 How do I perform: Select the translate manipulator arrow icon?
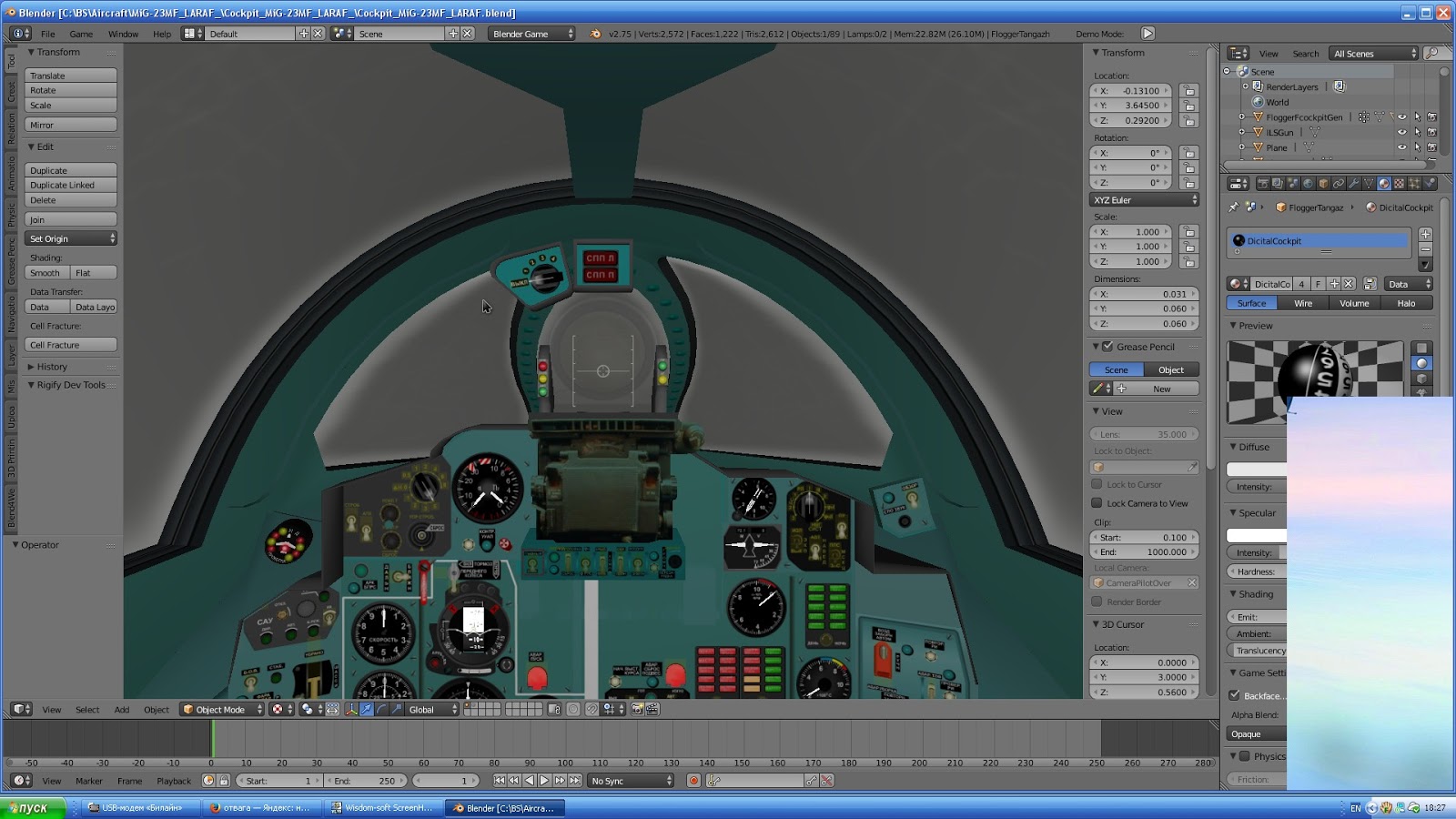(367, 710)
